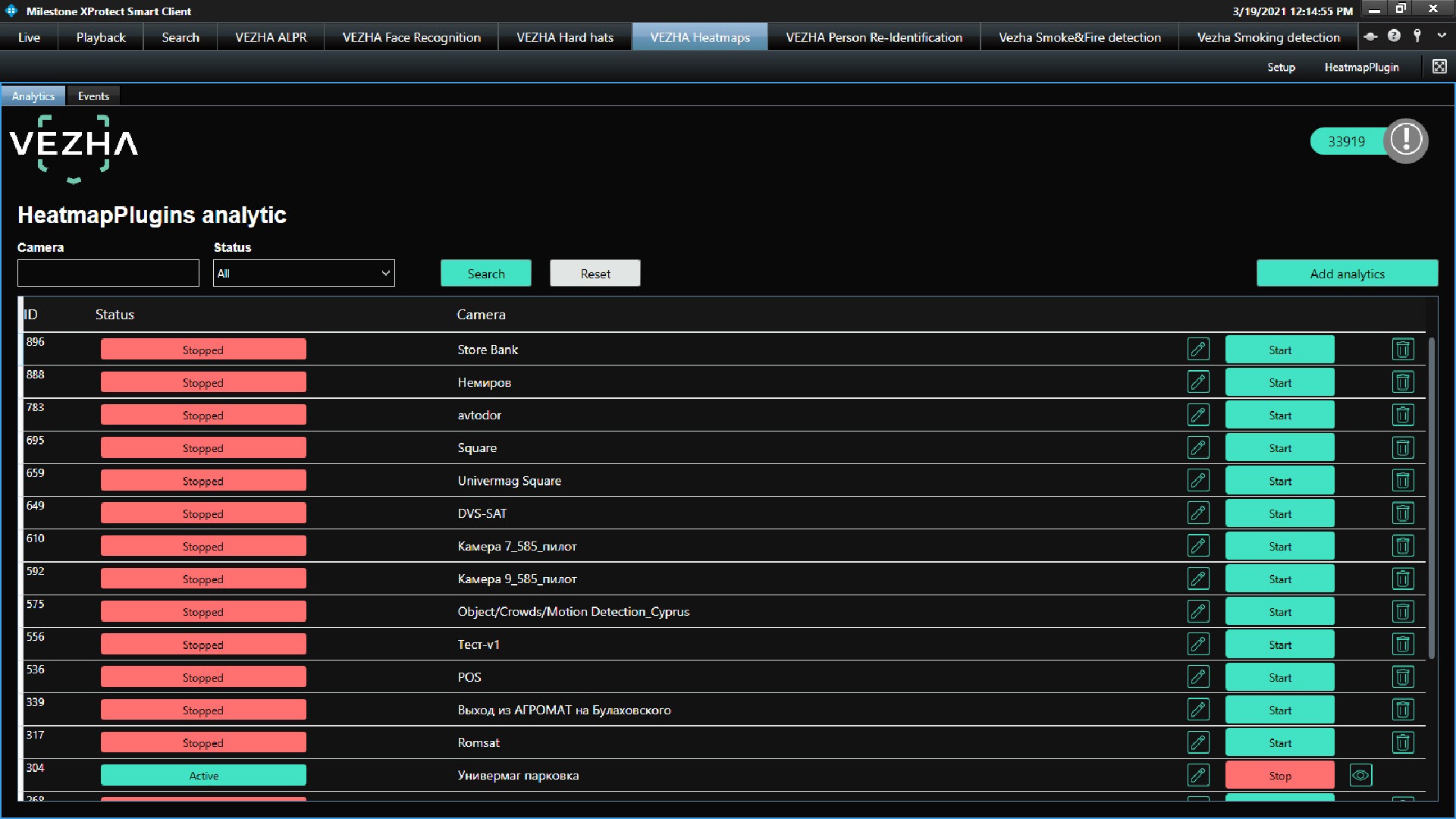
Task: Delete the Store Bank analytic
Action: (x=1403, y=350)
